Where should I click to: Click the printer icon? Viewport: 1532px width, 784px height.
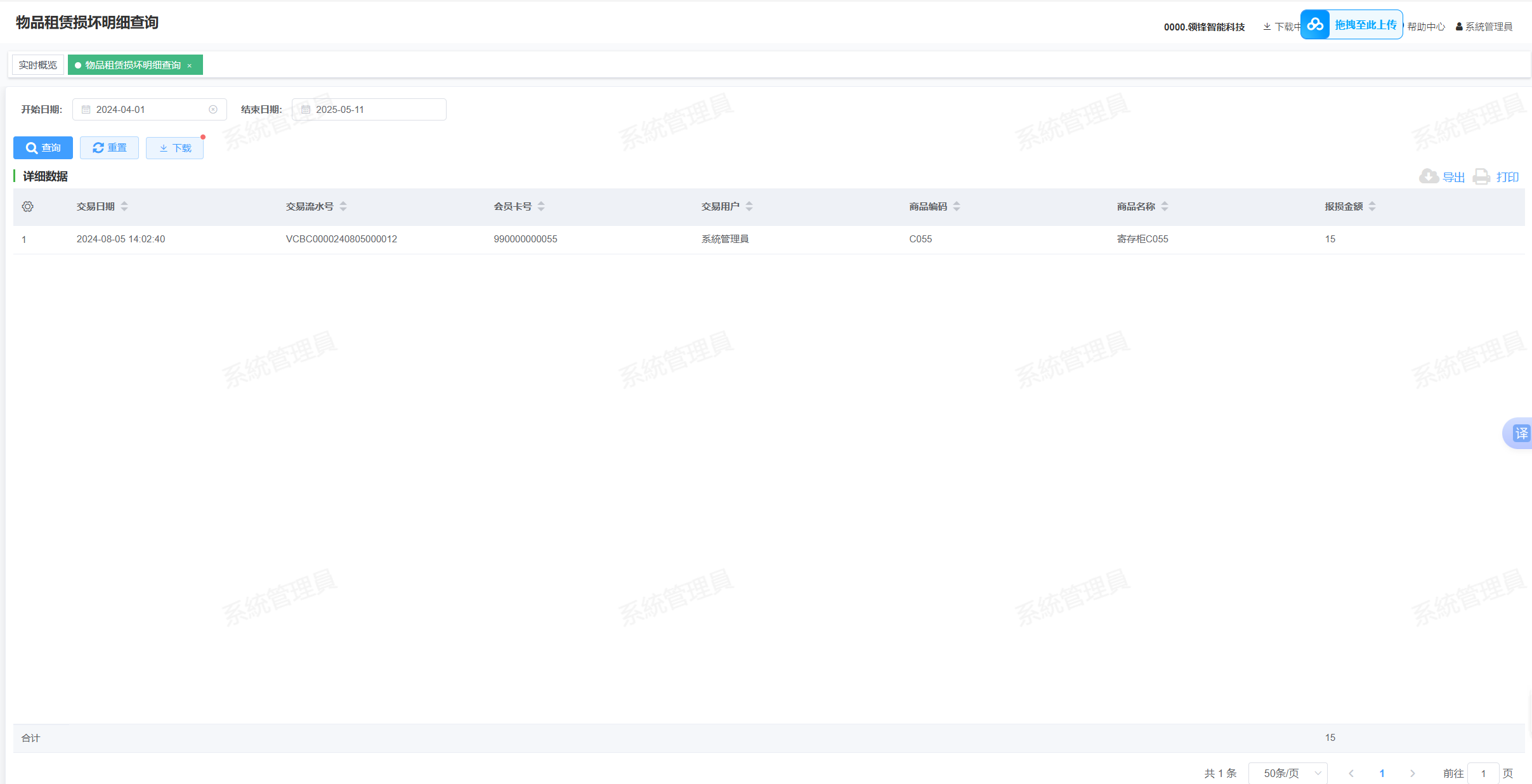point(1481,176)
